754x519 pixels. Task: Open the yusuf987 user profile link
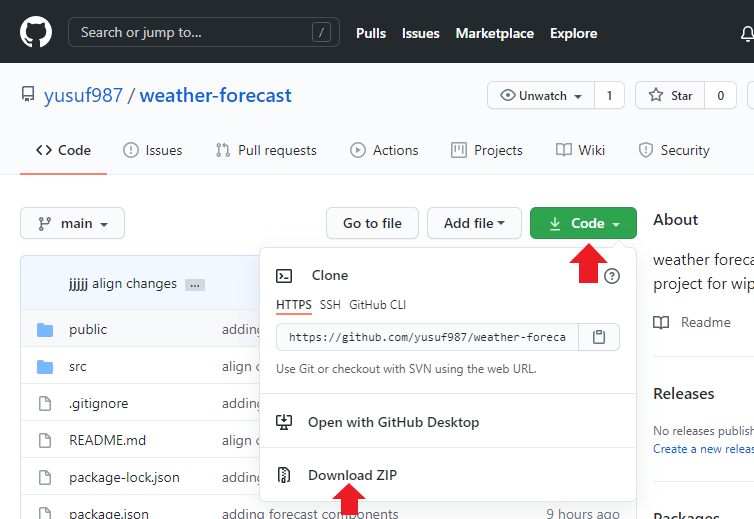coord(83,95)
